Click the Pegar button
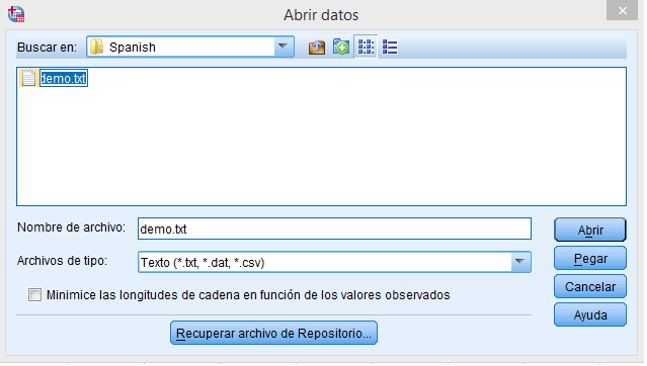647x366 pixels. [x=590, y=258]
